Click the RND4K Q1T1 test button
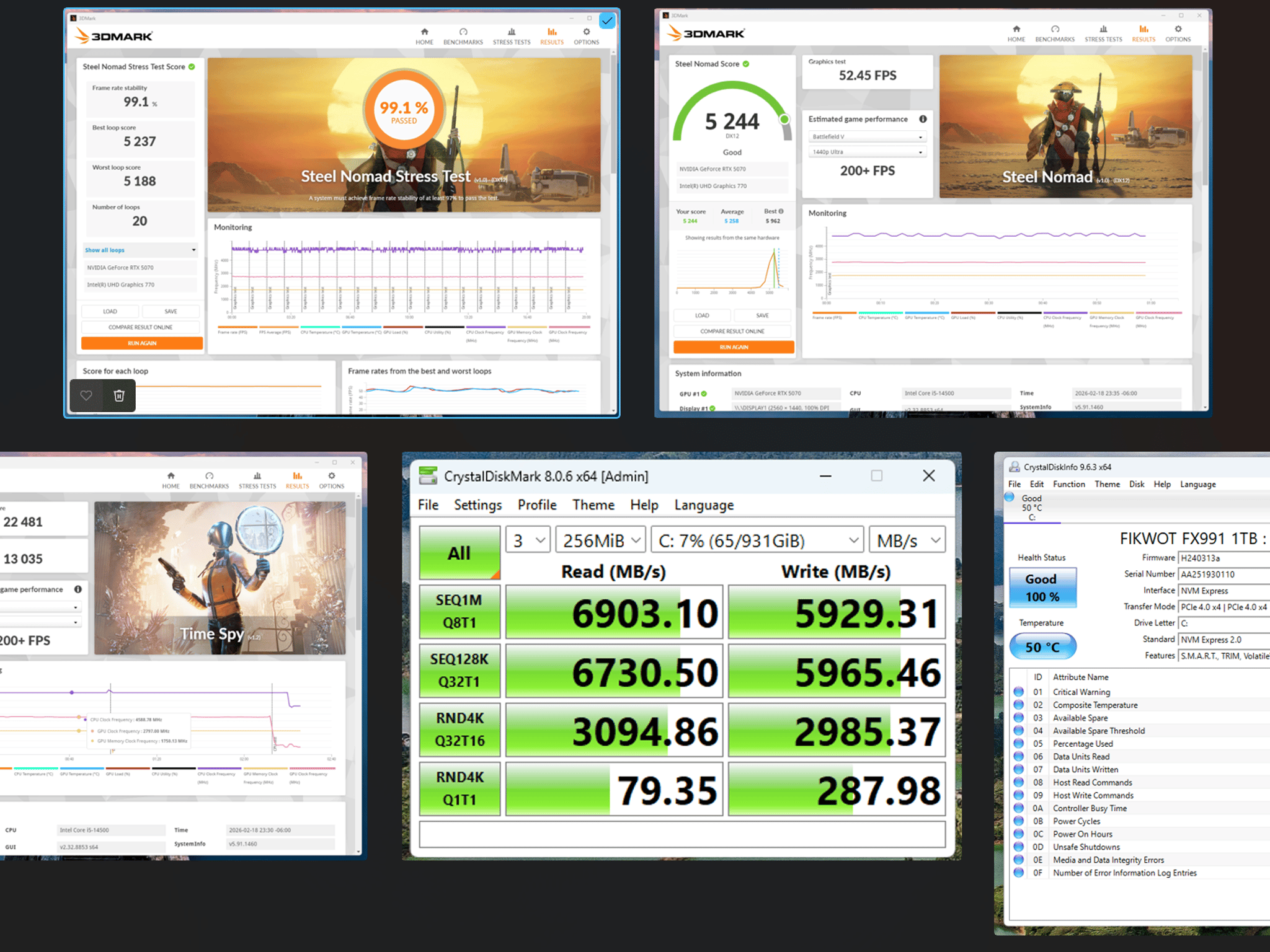This screenshot has width=1270, height=952. pyautogui.click(x=460, y=788)
